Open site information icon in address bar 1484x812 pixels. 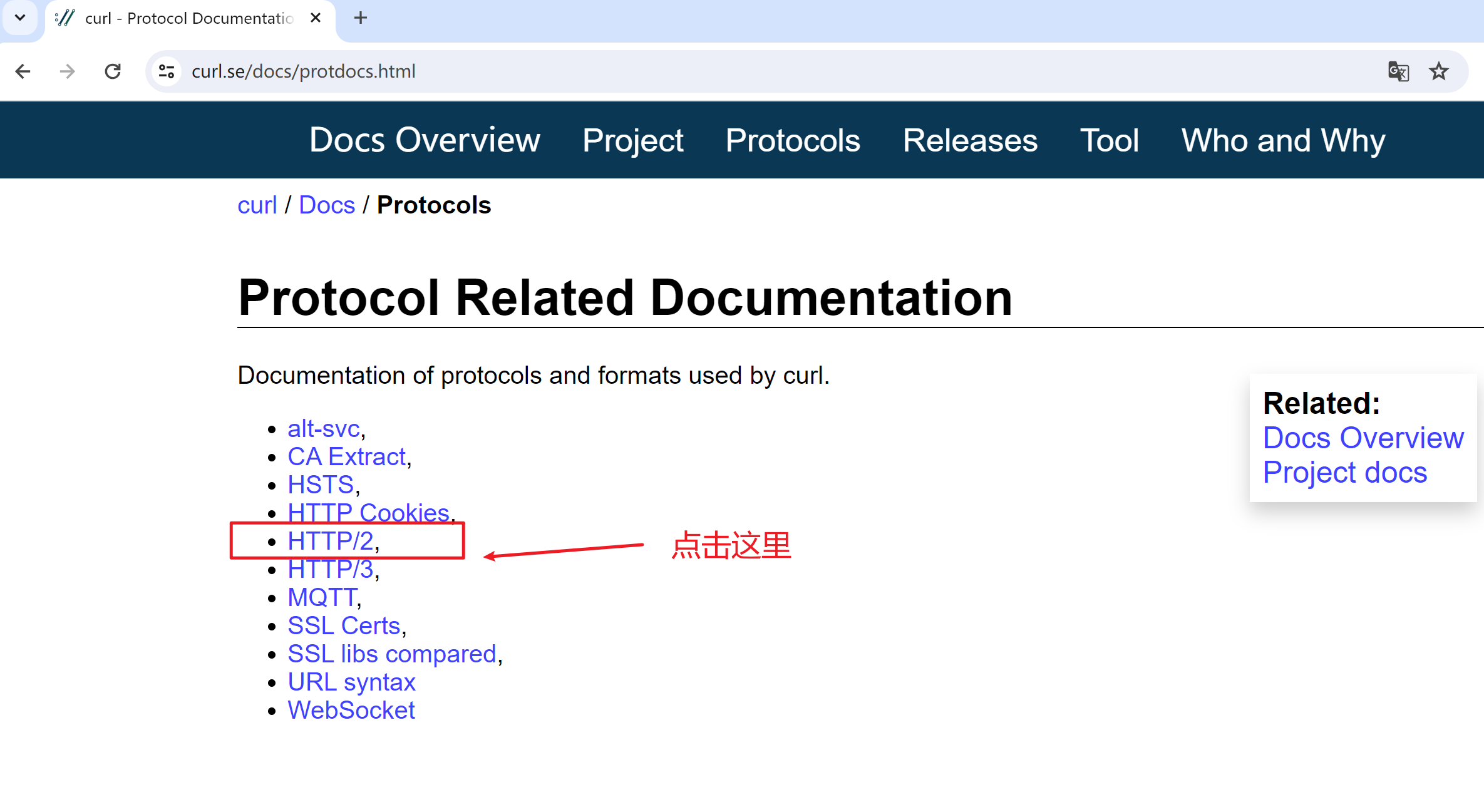pyautogui.click(x=167, y=71)
